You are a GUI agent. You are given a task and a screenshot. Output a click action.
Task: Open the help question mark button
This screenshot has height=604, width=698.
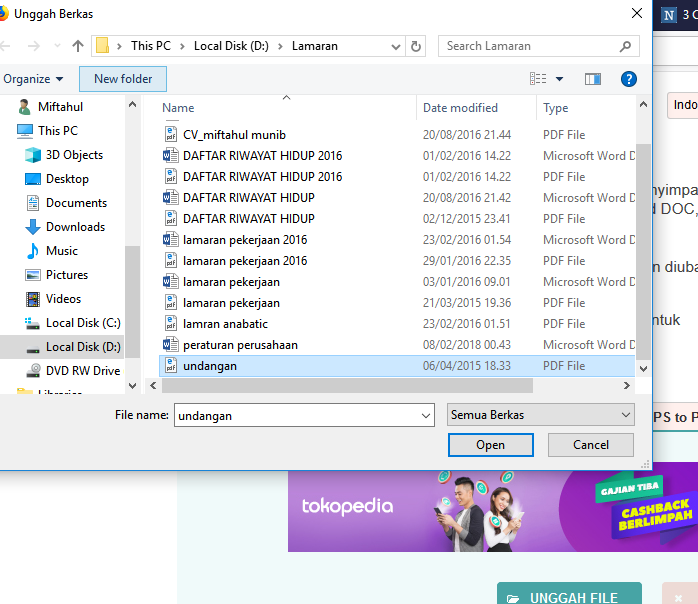coord(628,79)
